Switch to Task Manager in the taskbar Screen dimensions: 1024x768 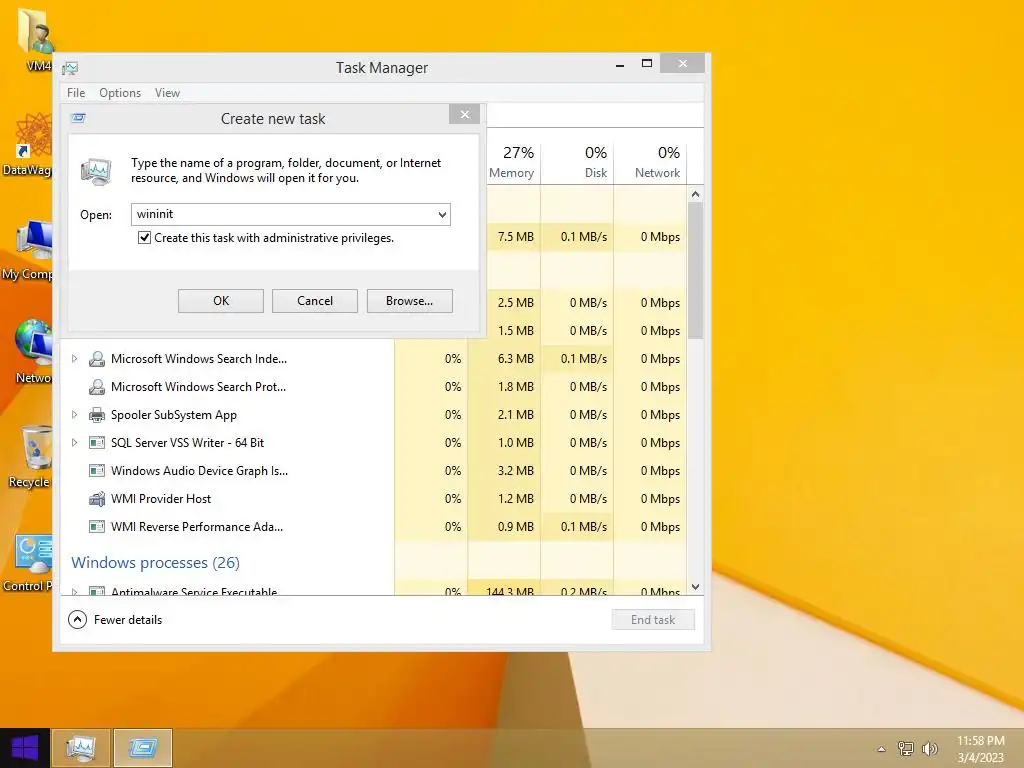[81, 748]
